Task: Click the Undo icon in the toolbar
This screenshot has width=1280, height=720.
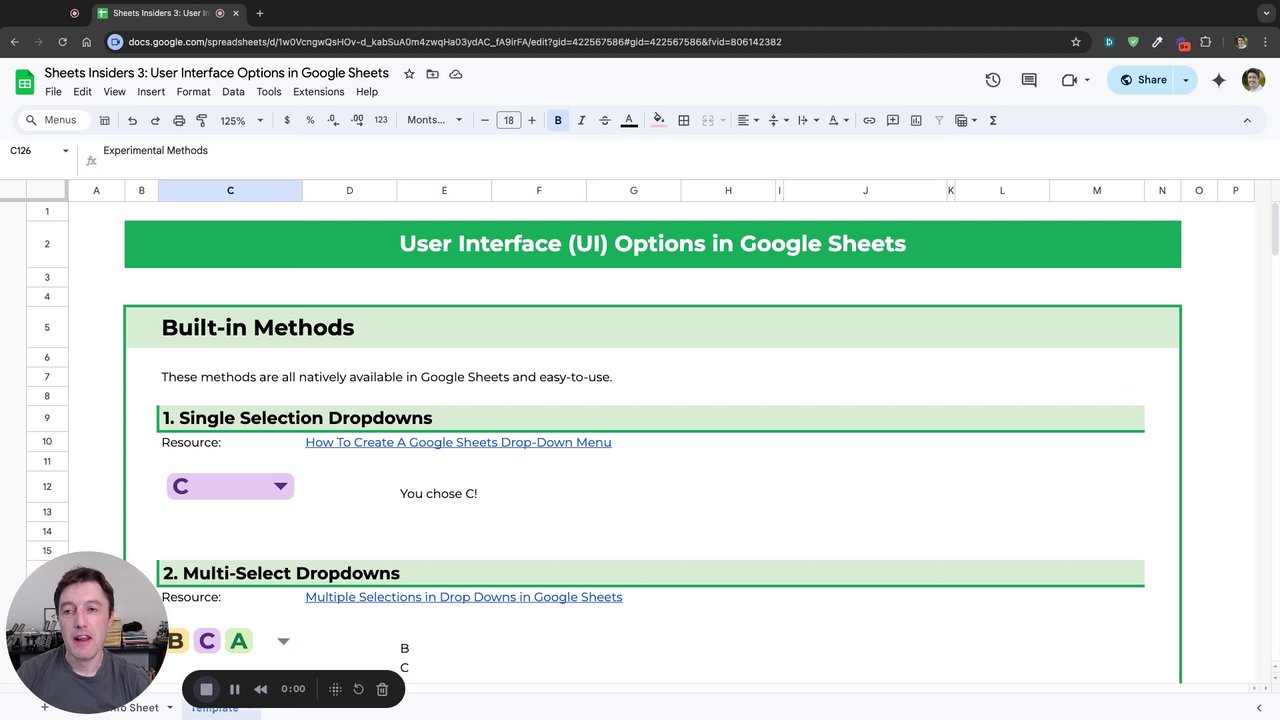Action: (132, 120)
